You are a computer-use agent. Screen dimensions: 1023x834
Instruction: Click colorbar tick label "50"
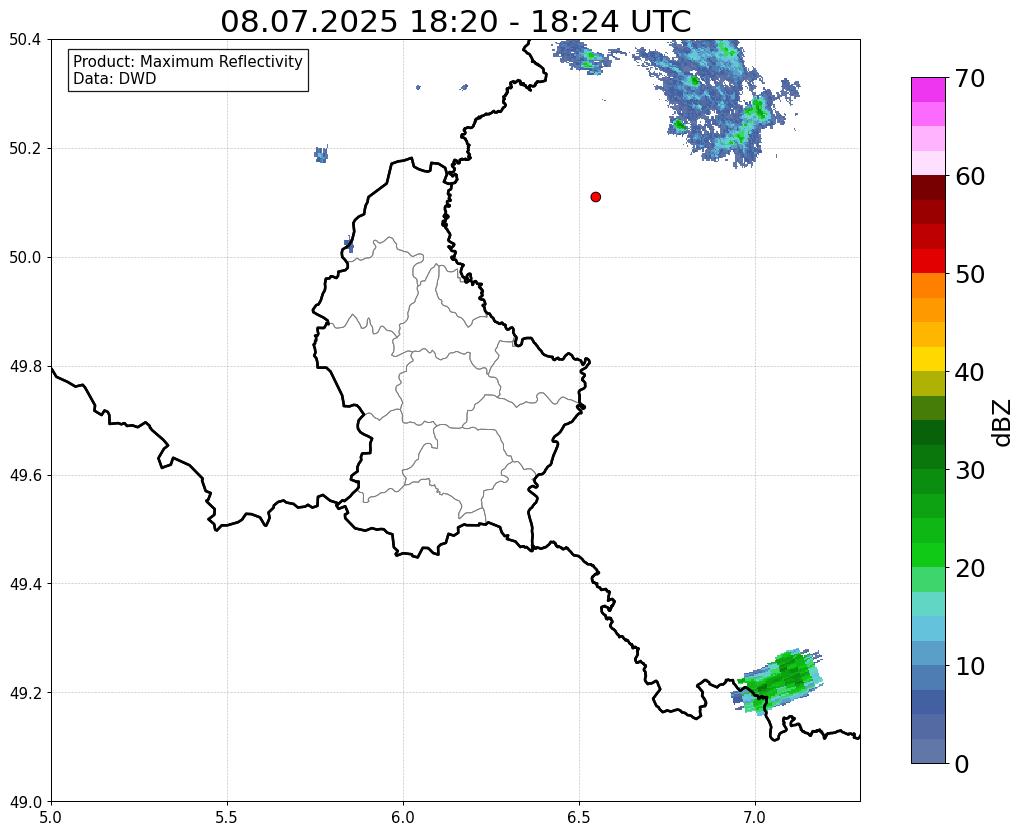point(970,274)
